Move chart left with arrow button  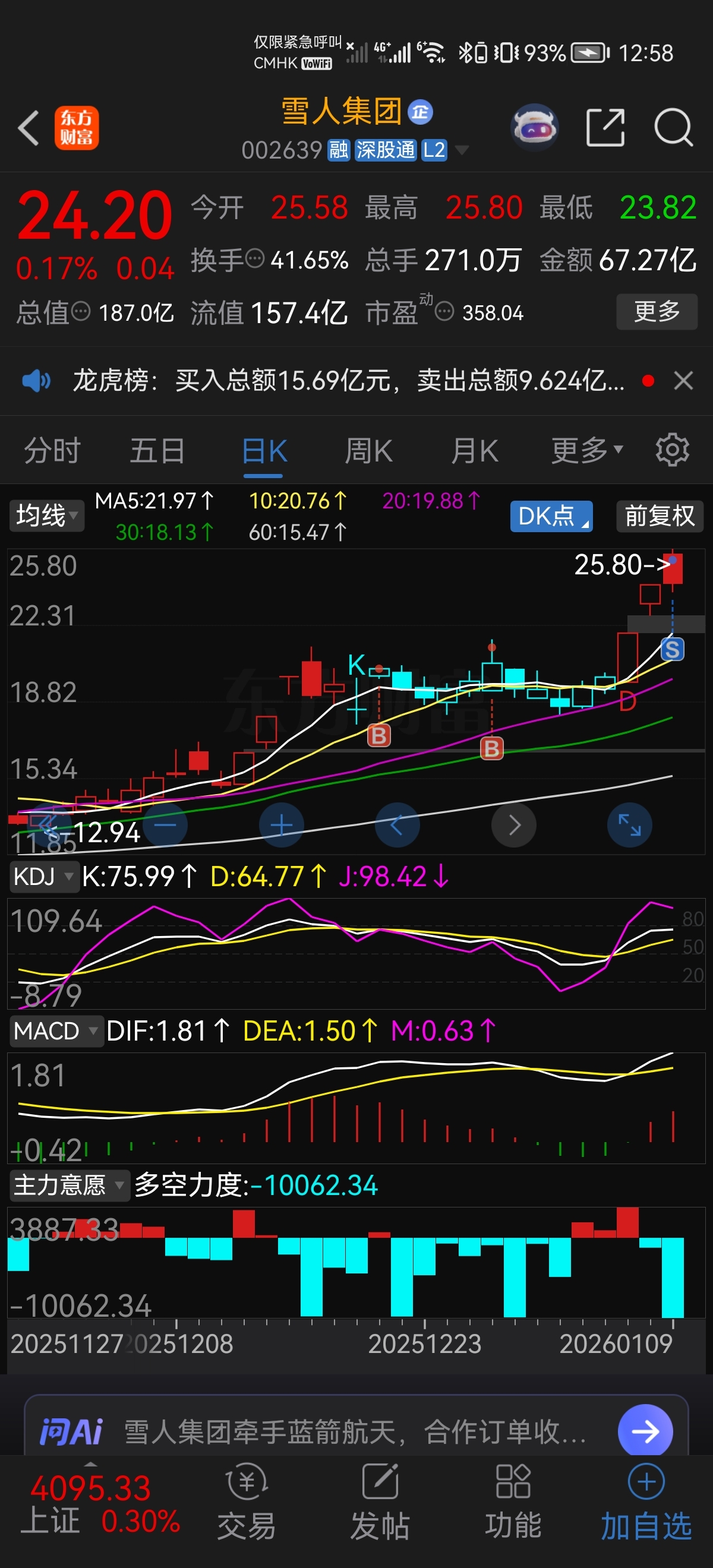pyautogui.click(x=397, y=825)
